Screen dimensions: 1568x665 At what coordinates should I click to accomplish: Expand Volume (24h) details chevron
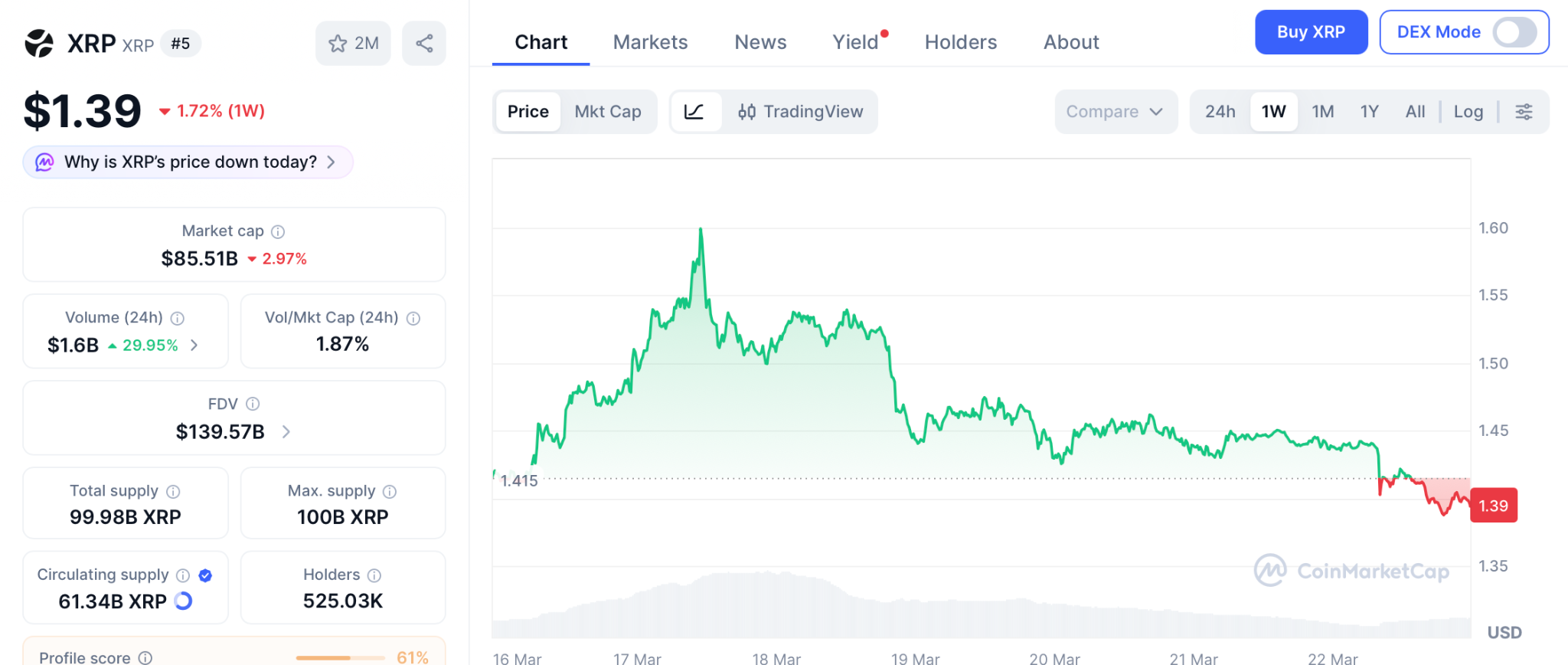point(194,346)
